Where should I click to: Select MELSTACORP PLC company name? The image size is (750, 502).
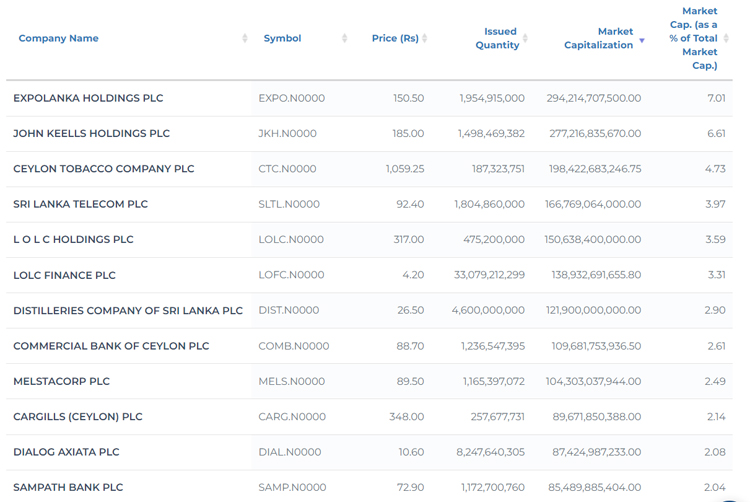(61, 382)
